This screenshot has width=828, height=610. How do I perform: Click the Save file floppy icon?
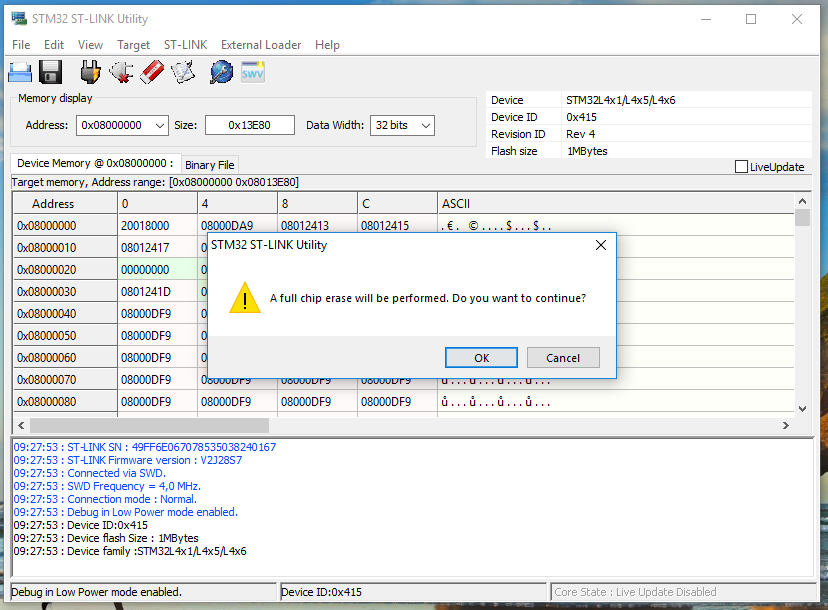(50, 72)
